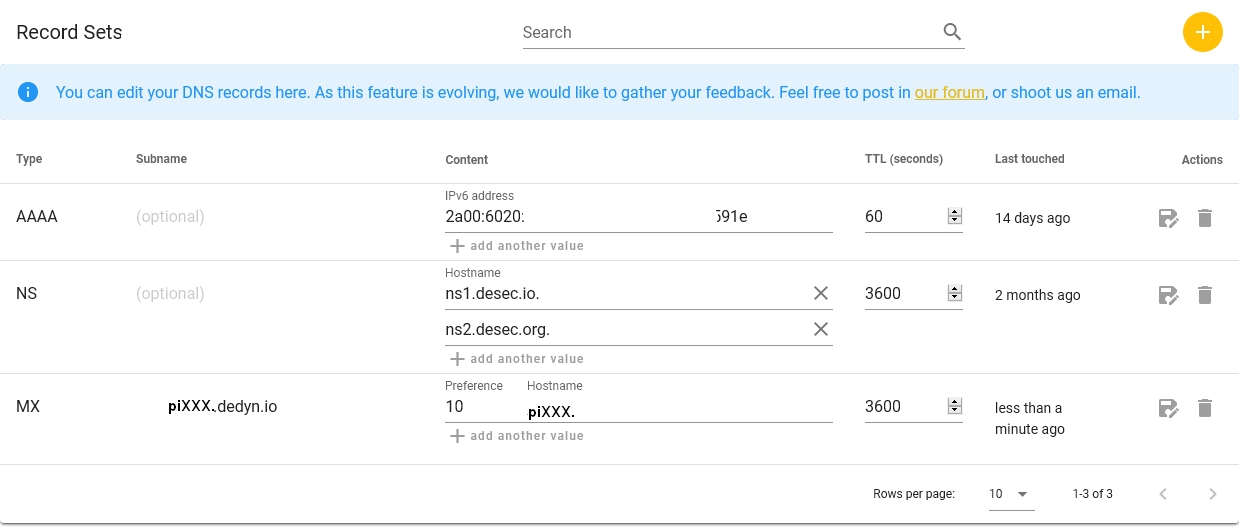Edit the IPv6 address field
The image size is (1239, 527).
[x=639, y=216]
